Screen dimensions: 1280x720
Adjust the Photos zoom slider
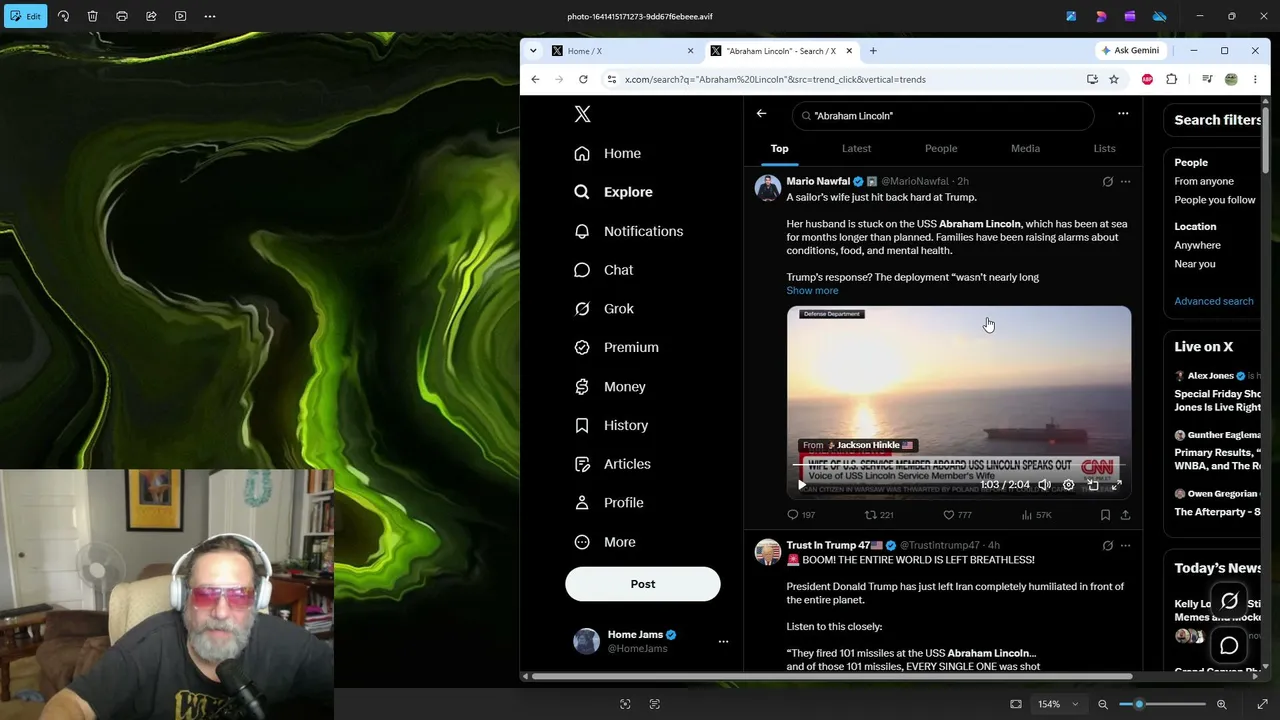pyautogui.click(x=1162, y=704)
